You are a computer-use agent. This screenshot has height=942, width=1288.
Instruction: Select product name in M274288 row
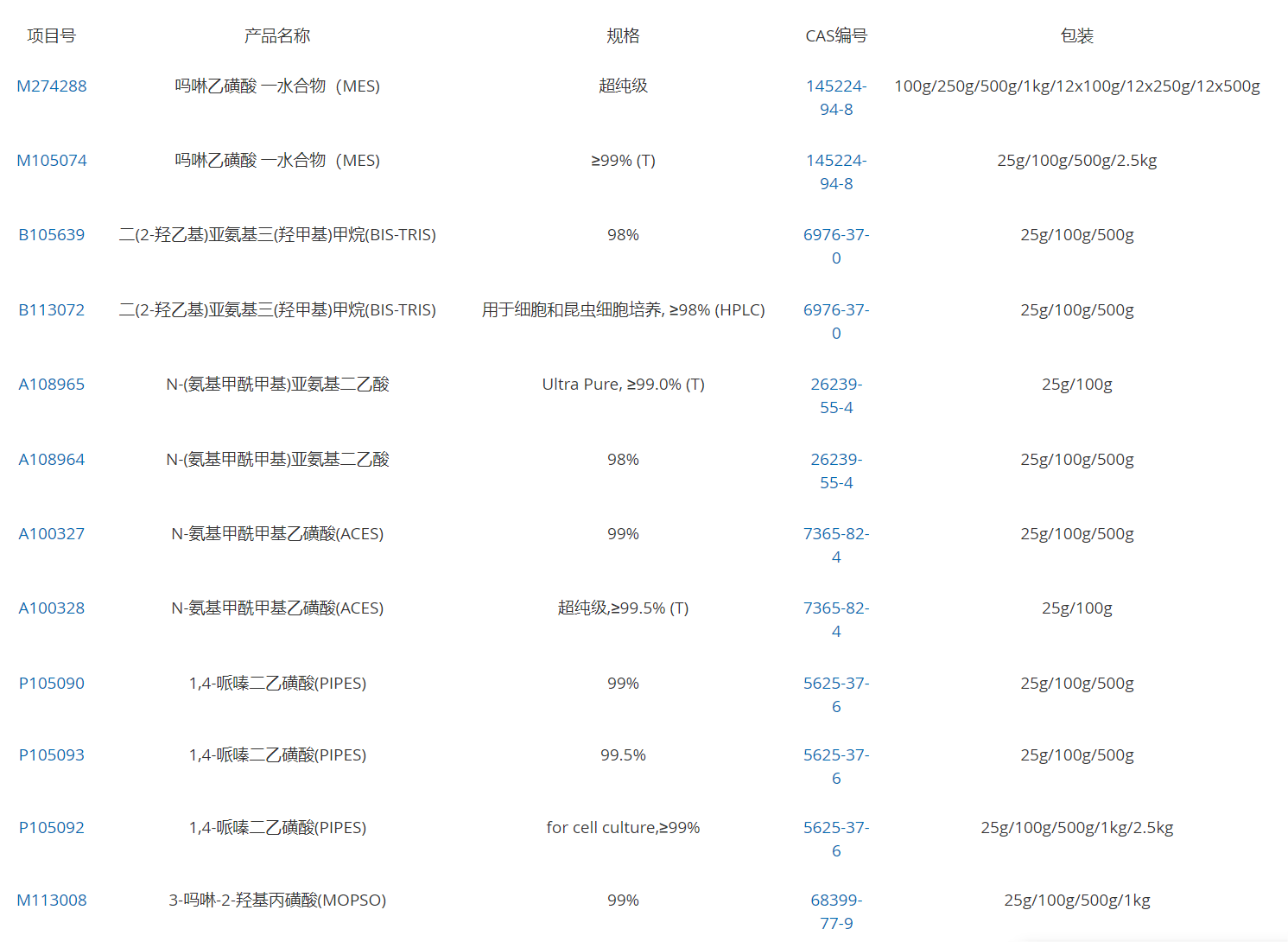277,86
